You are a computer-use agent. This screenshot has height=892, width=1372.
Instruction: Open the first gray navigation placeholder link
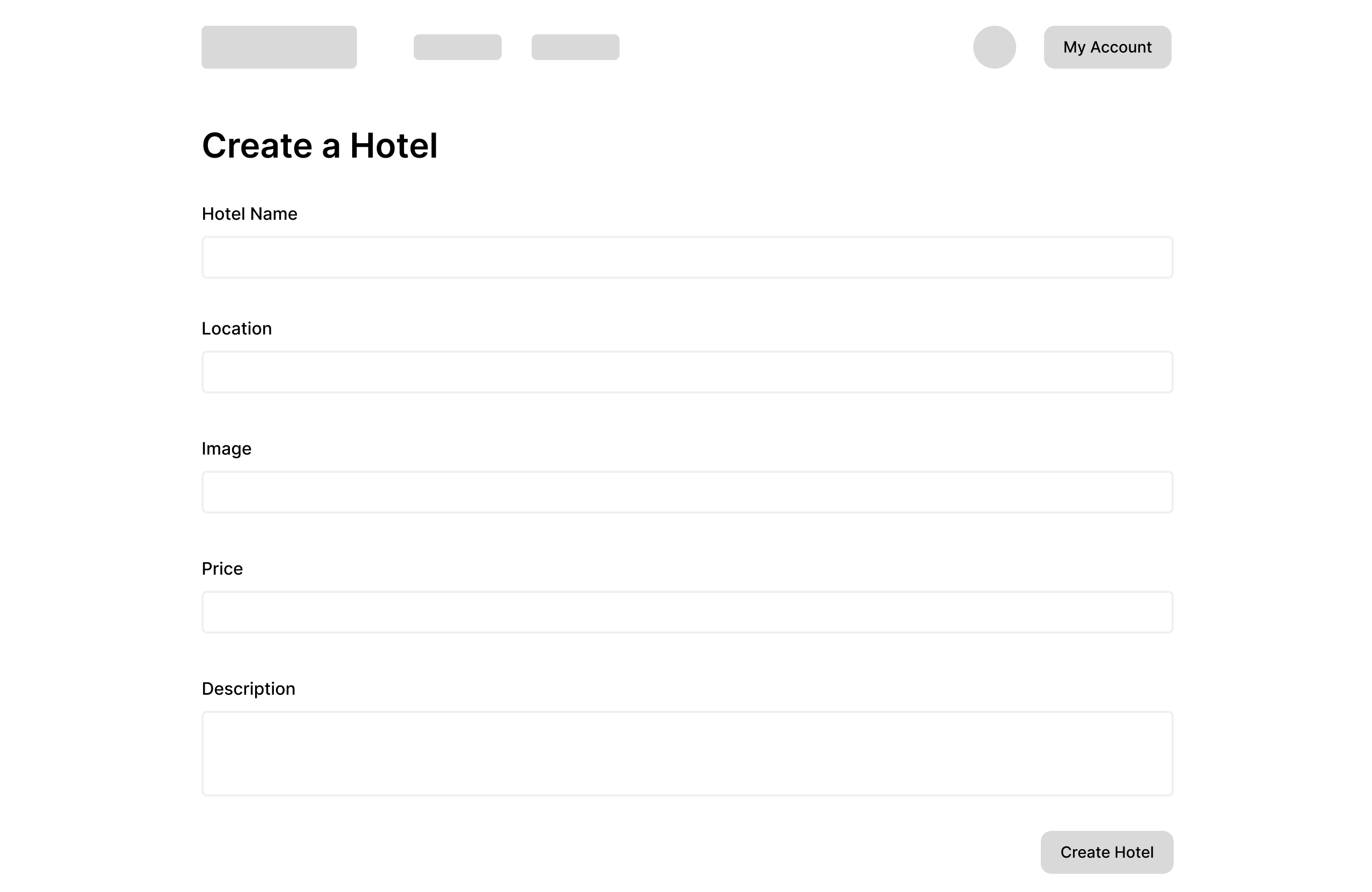point(457,47)
